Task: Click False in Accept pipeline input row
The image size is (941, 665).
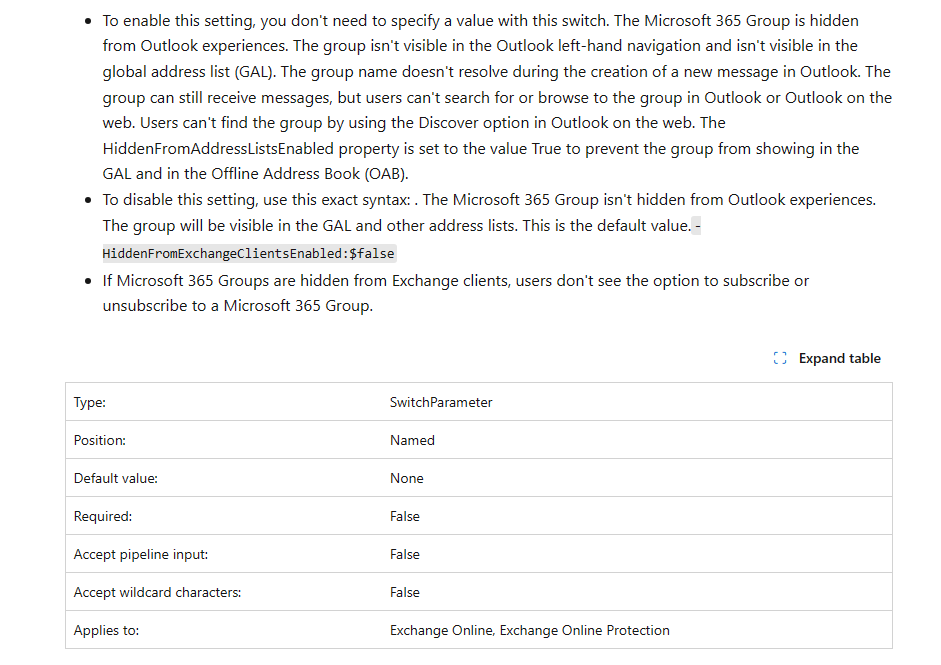Action: pos(405,554)
